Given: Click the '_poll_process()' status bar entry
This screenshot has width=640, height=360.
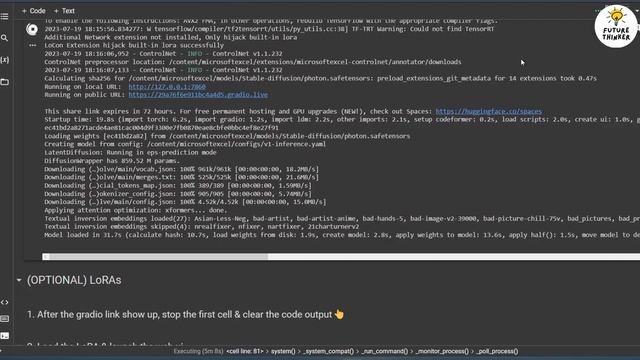Looking at the screenshot, I should pos(497,351).
